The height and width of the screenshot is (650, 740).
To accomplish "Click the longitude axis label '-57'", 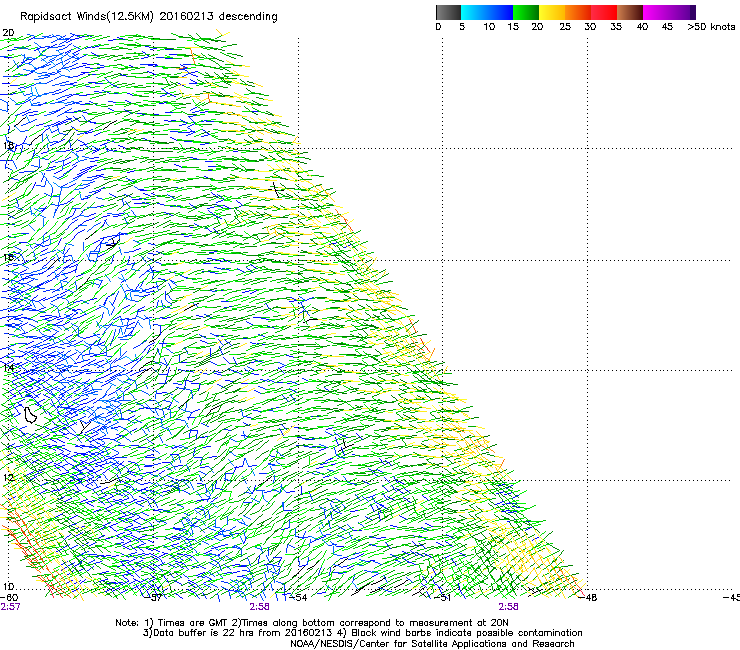I will point(154,598).
